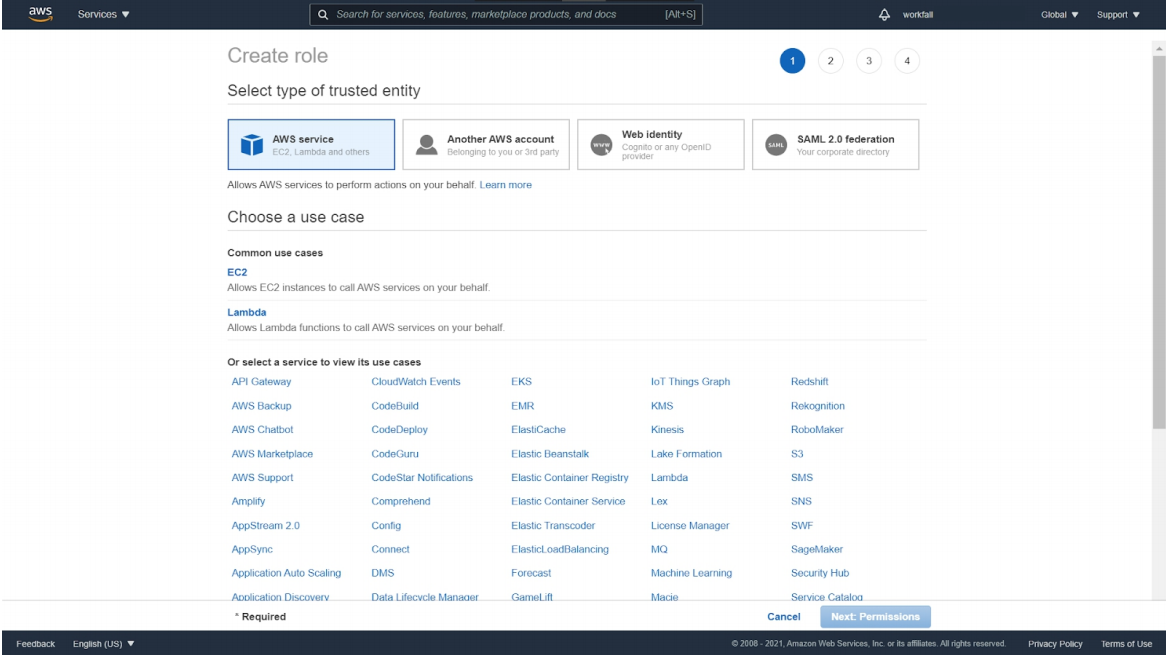Open the notifications bell icon
The height and width of the screenshot is (655, 1166).
point(884,14)
